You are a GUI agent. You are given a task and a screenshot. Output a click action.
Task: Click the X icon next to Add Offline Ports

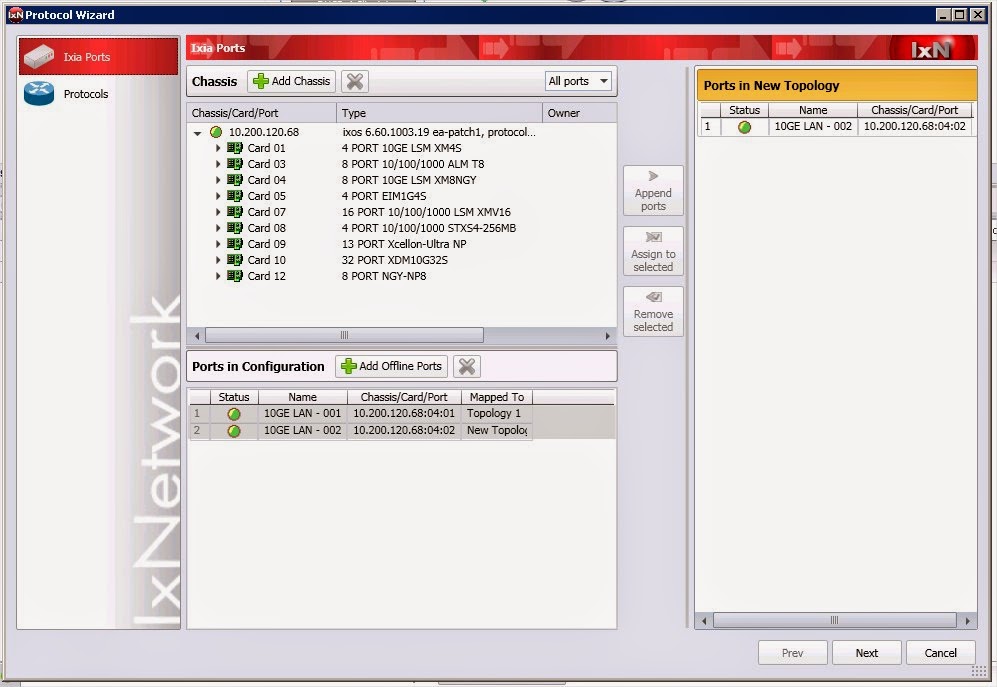(466, 366)
